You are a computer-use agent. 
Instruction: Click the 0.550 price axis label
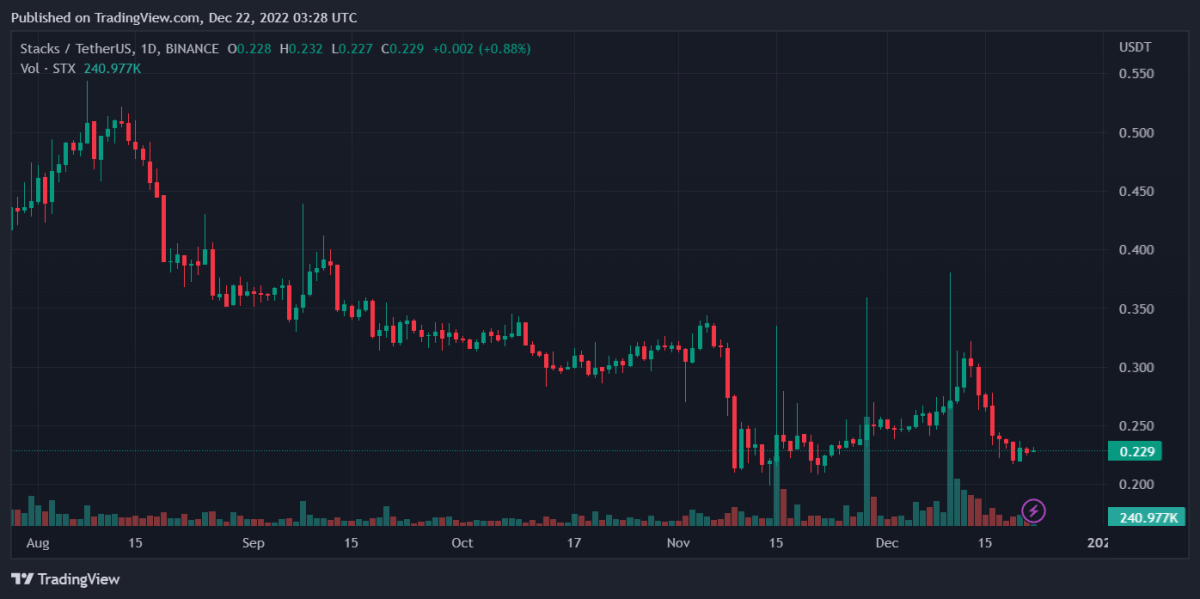(1135, 75)
